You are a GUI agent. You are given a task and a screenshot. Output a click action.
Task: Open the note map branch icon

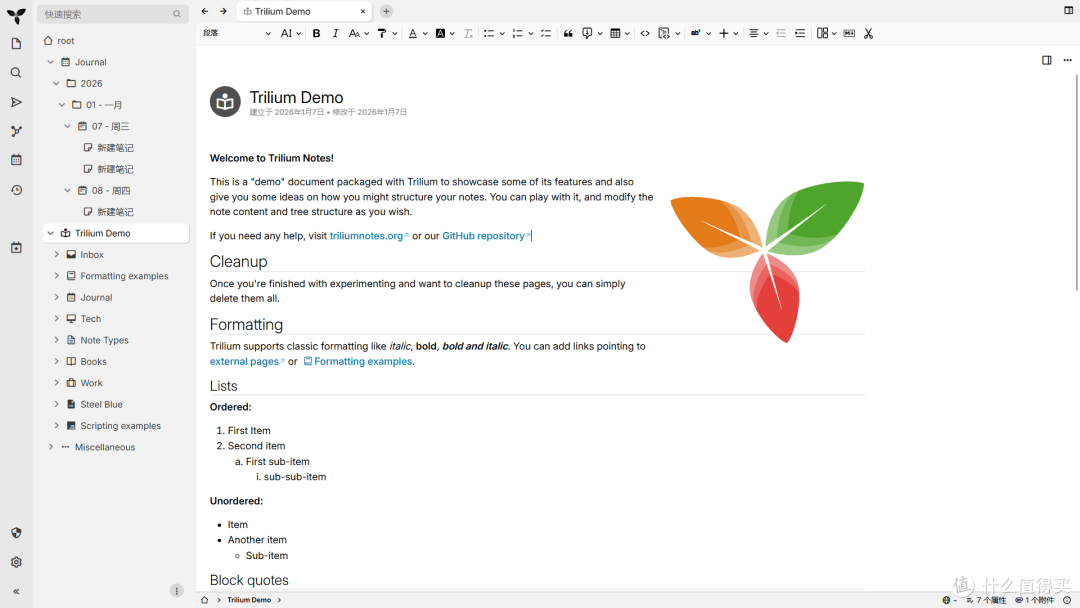point(16,132)
